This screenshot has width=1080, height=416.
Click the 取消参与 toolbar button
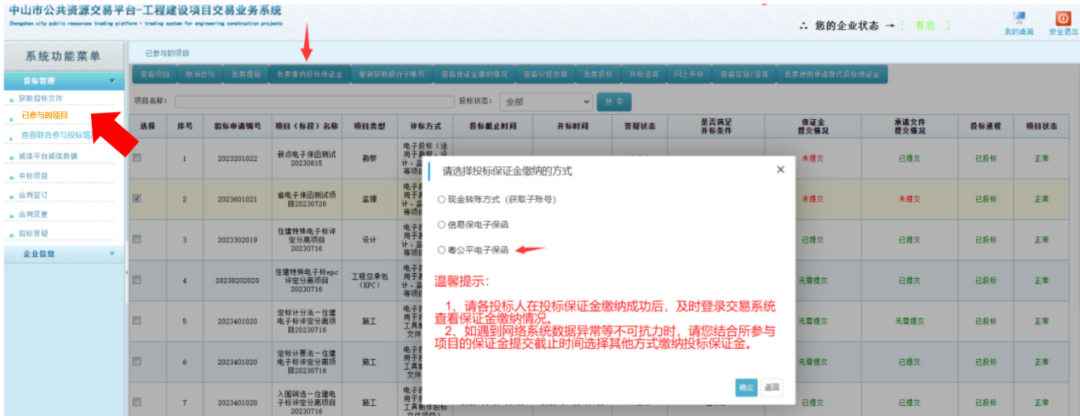tap(200, 74)
